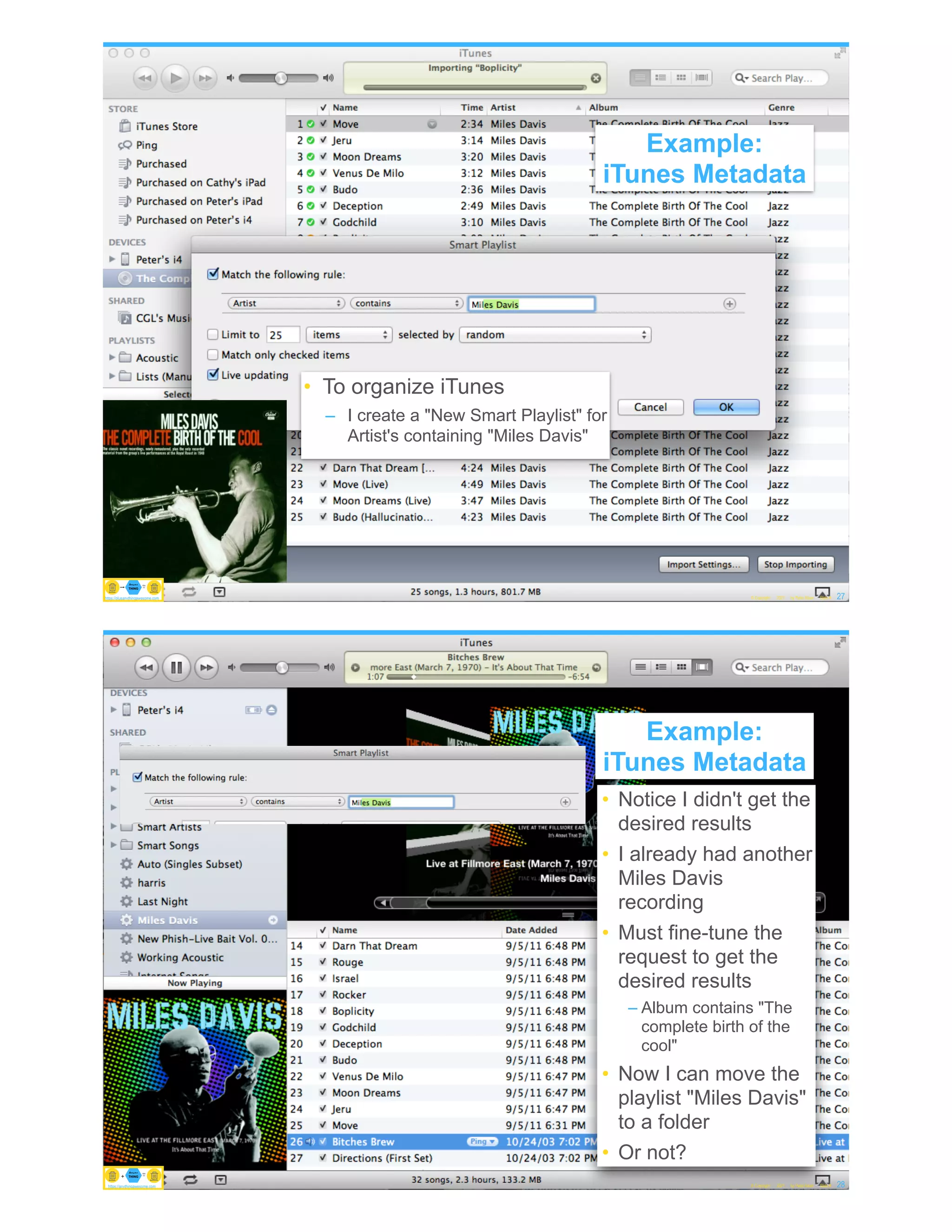Viewport: 952px width, 1232px height.
Task: Expand the Smart Songs folder
Action: [x=113, y=845]
